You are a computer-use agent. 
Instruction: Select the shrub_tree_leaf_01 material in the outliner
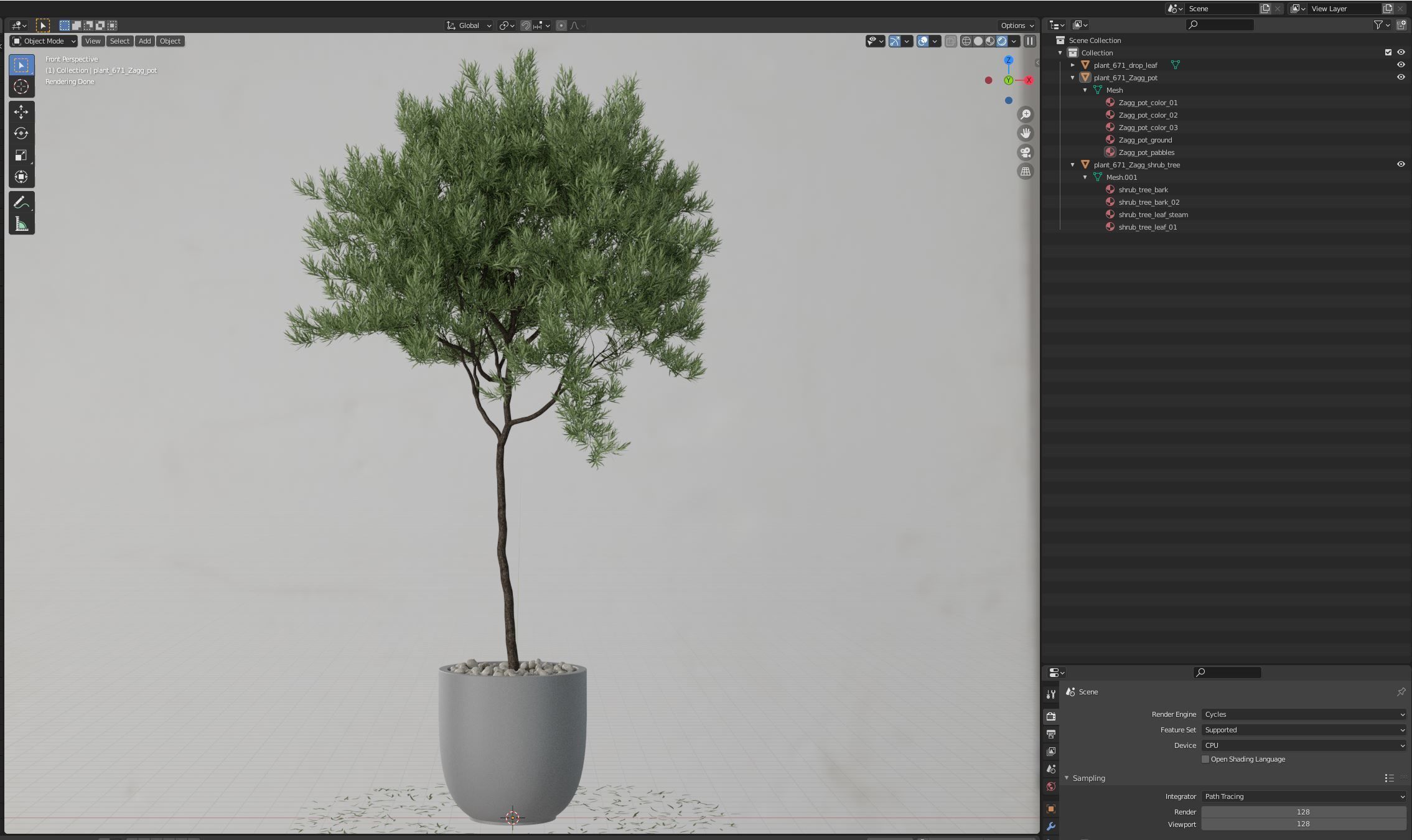click(1148, 227)
